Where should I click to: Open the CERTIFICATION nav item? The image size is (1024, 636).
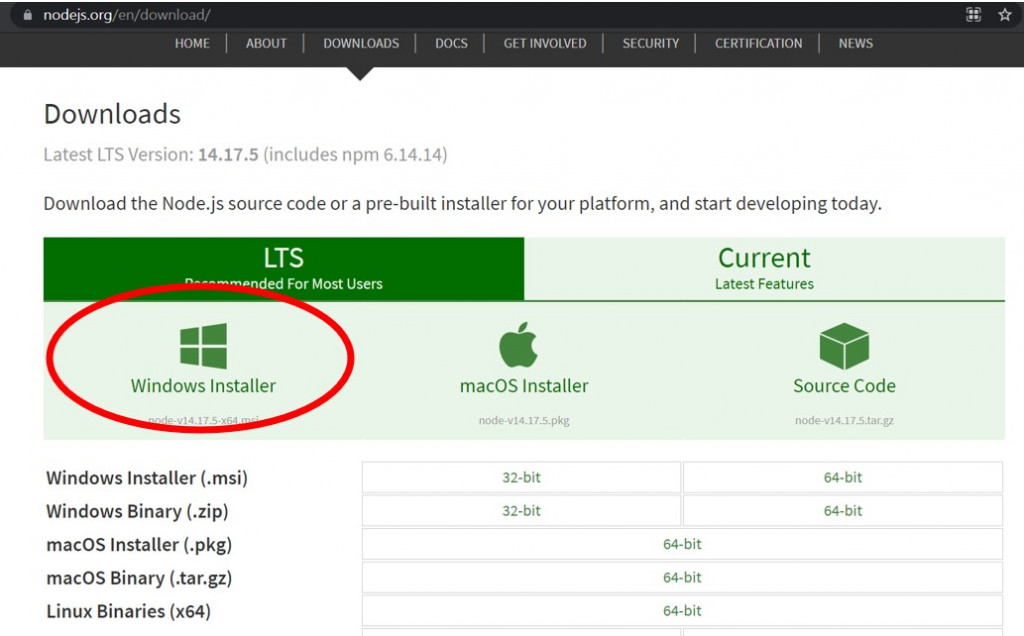pyautogui.click(x=758, y=43)
